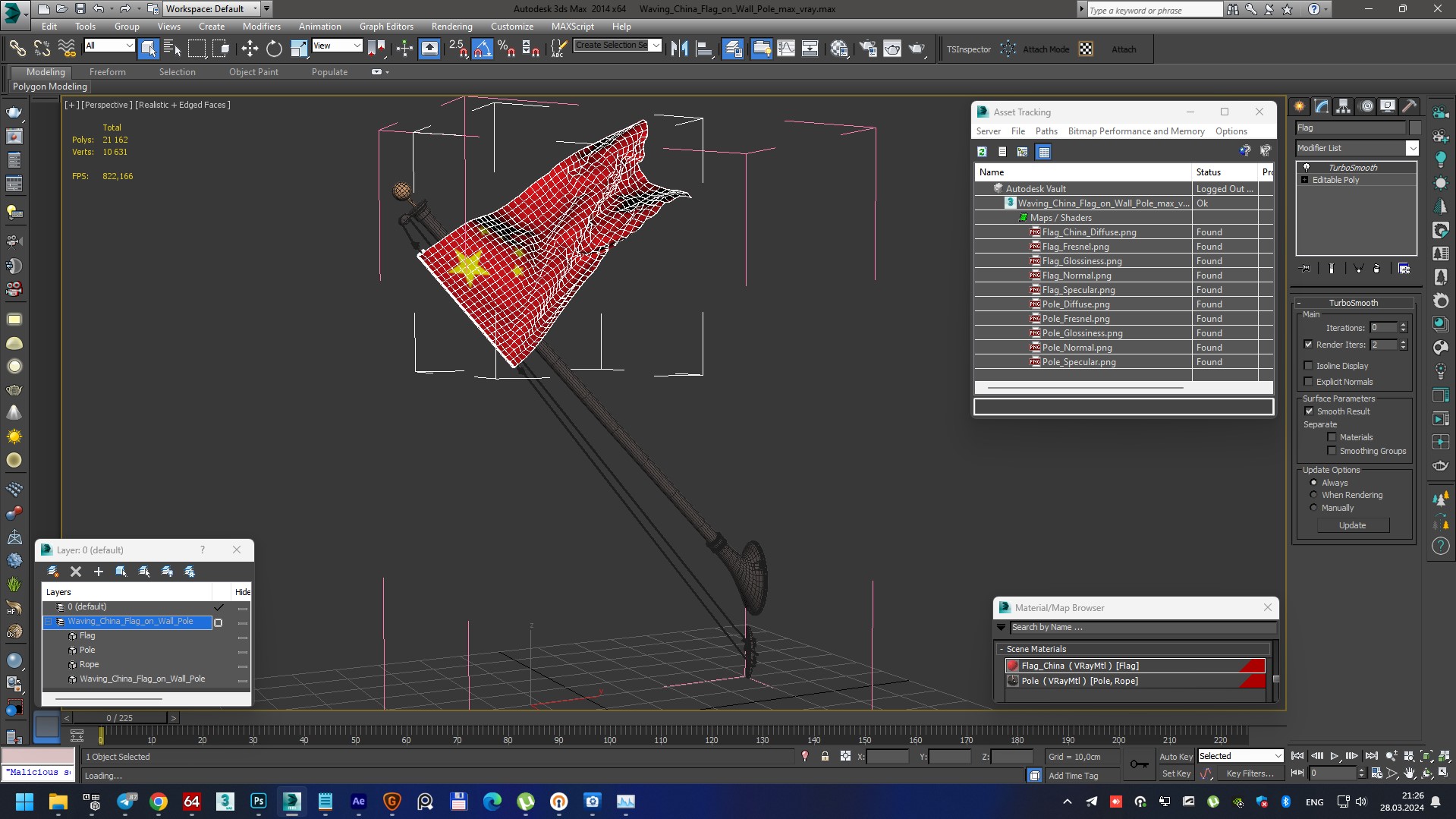Toggle Smooth Result checkbox
Image resolution: width=1456 pixels, height=819 pixels.
(1309, 411)
